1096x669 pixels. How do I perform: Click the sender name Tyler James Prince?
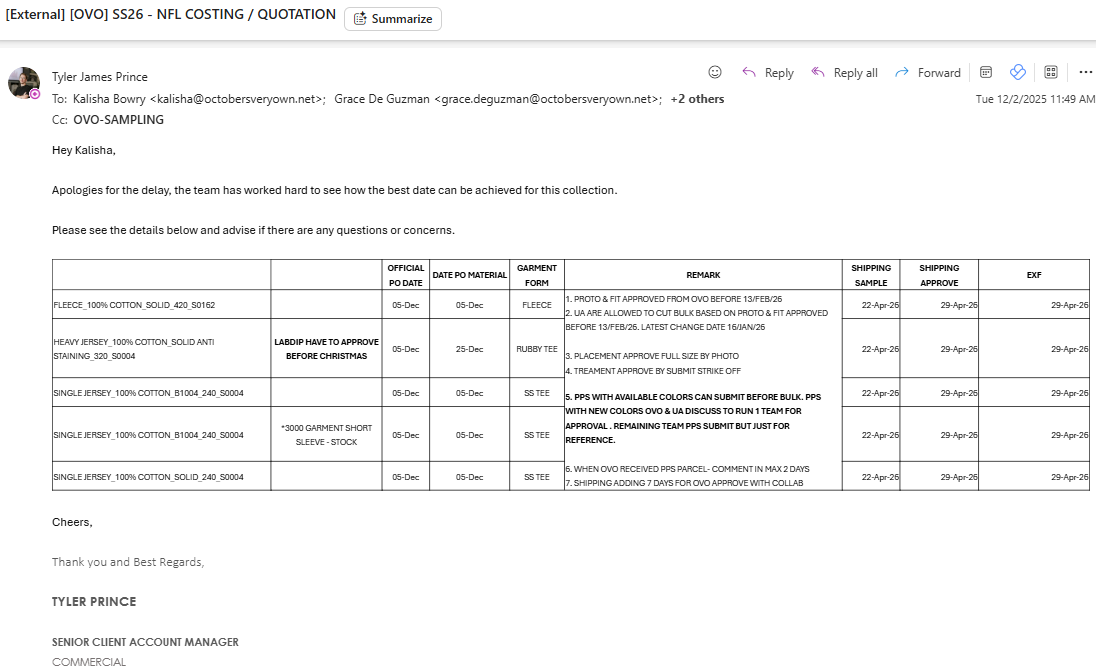click(99, 77)
